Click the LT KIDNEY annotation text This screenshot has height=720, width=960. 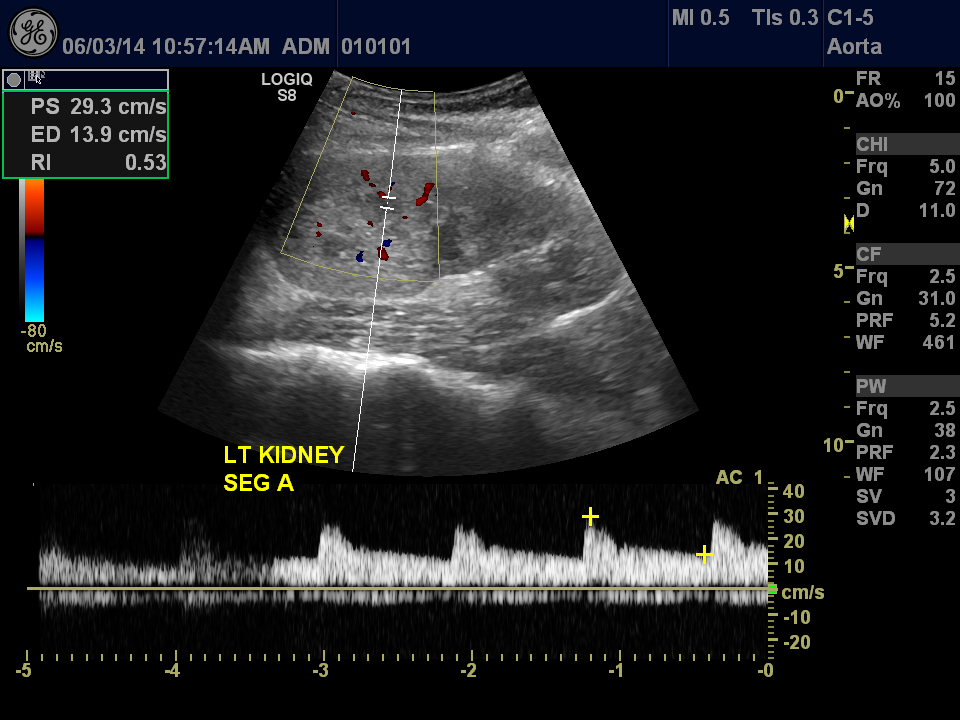coord(284,456)
